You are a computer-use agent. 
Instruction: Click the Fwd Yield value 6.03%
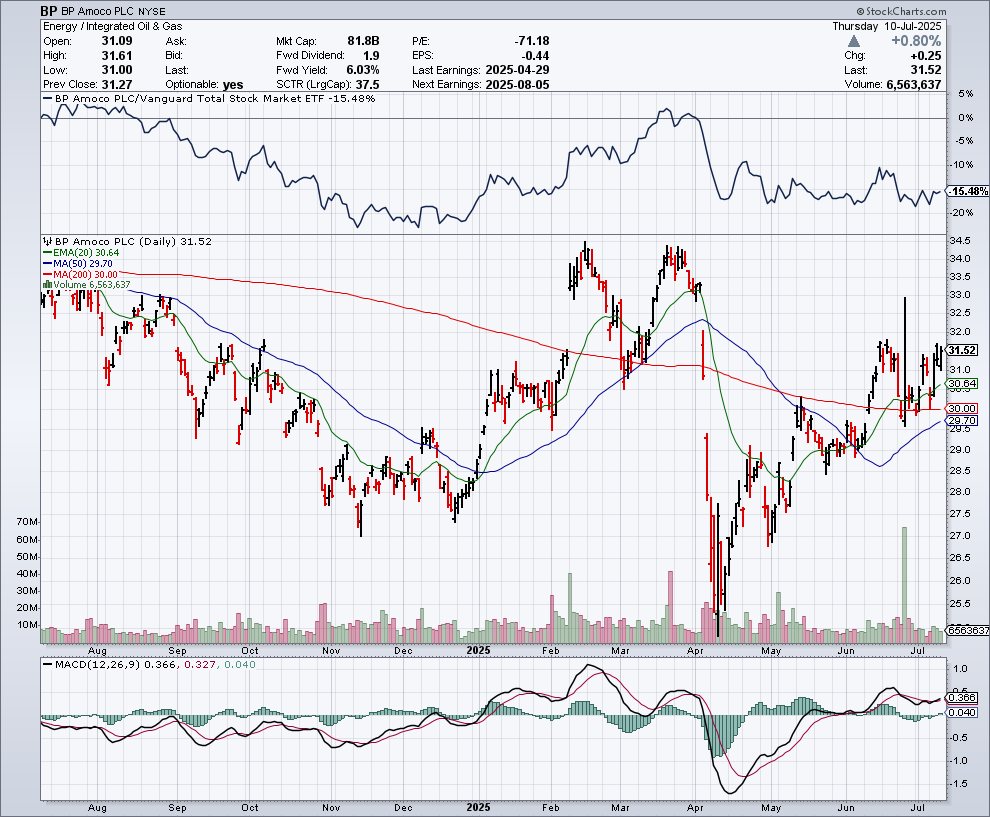click(363, 70)
